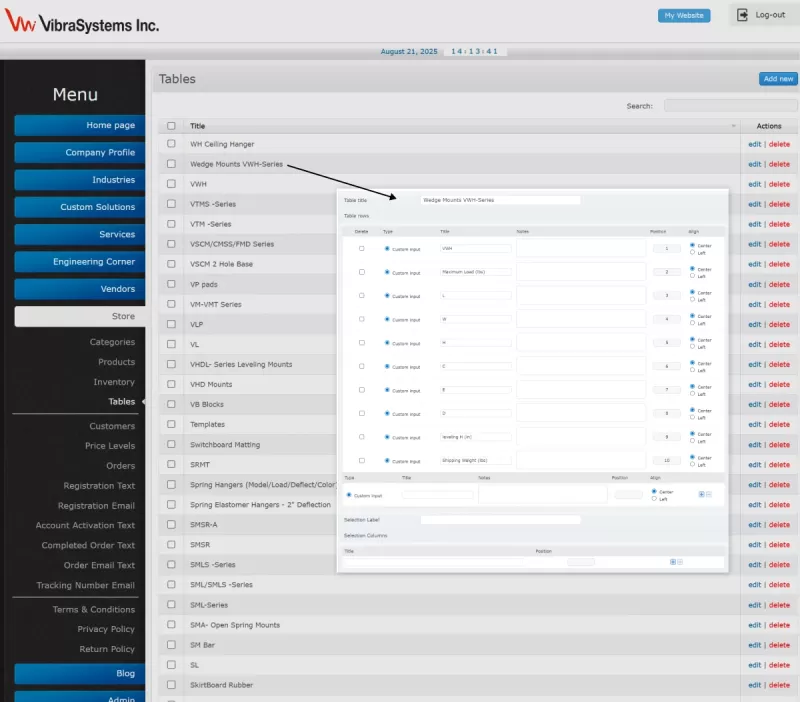Check the Delete box for the VWH row
Image resolution: width=800 pixels, height=702 pixels.
click(361, 248)
